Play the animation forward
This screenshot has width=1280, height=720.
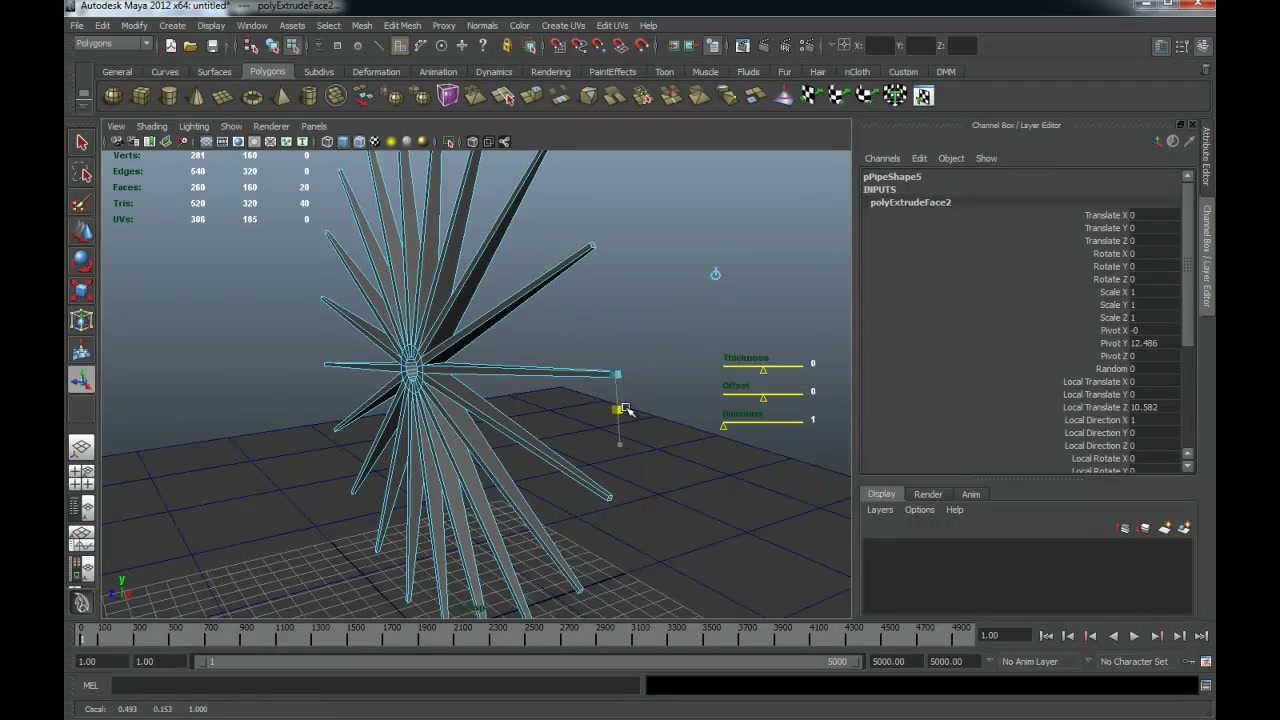tap(1134, 636)
